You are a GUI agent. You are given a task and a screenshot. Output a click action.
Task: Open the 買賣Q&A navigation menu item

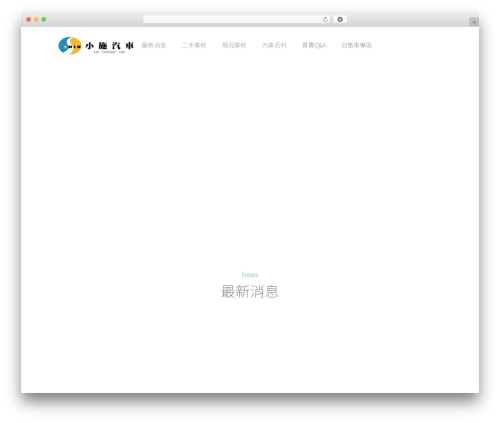[x=314, y=45]
